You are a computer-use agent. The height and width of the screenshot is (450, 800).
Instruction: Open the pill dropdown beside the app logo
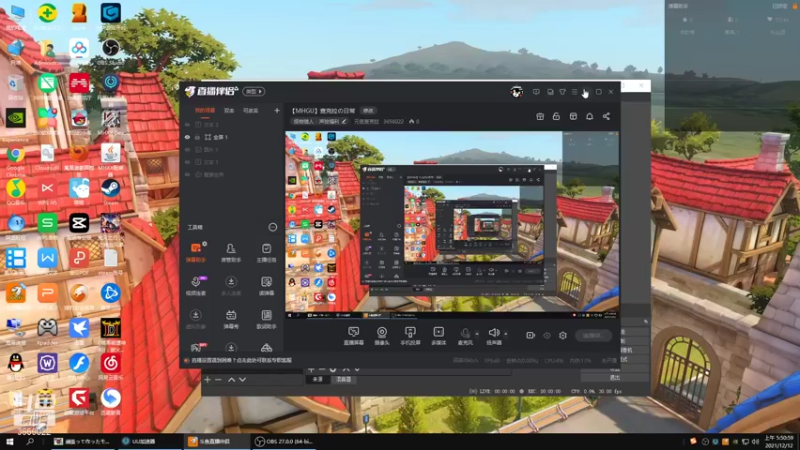[254, 91]
